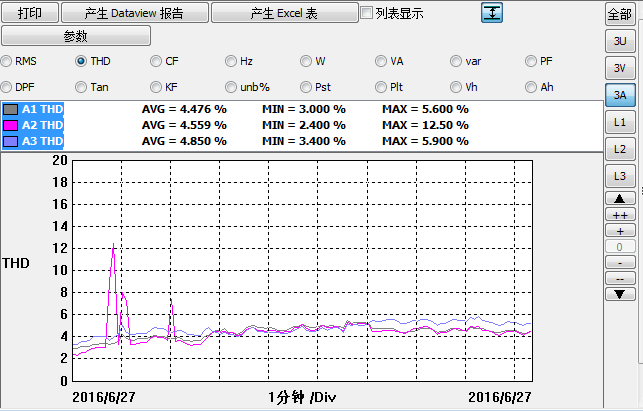643x411 pixels.
Task: Select the PF radio button
Action: click(531, 62)
